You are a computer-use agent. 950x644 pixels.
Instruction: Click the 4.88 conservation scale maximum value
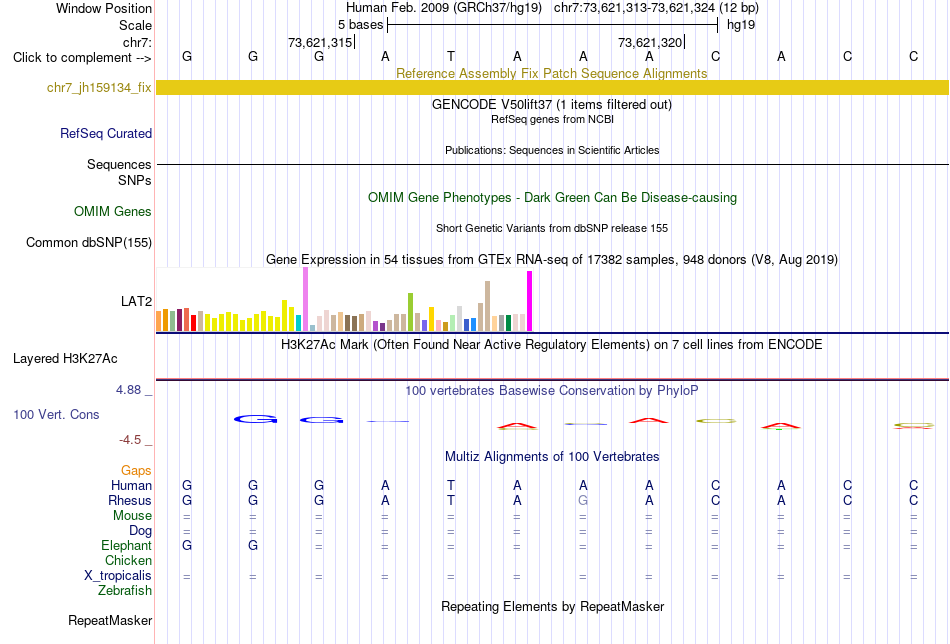tap(128, 390)
